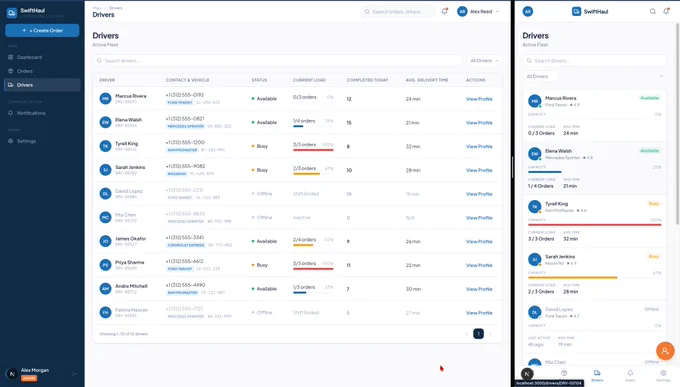The image size is (680, 387).
Task: Click Tyrell King's red load bar in table
Action: click(313, 150)
